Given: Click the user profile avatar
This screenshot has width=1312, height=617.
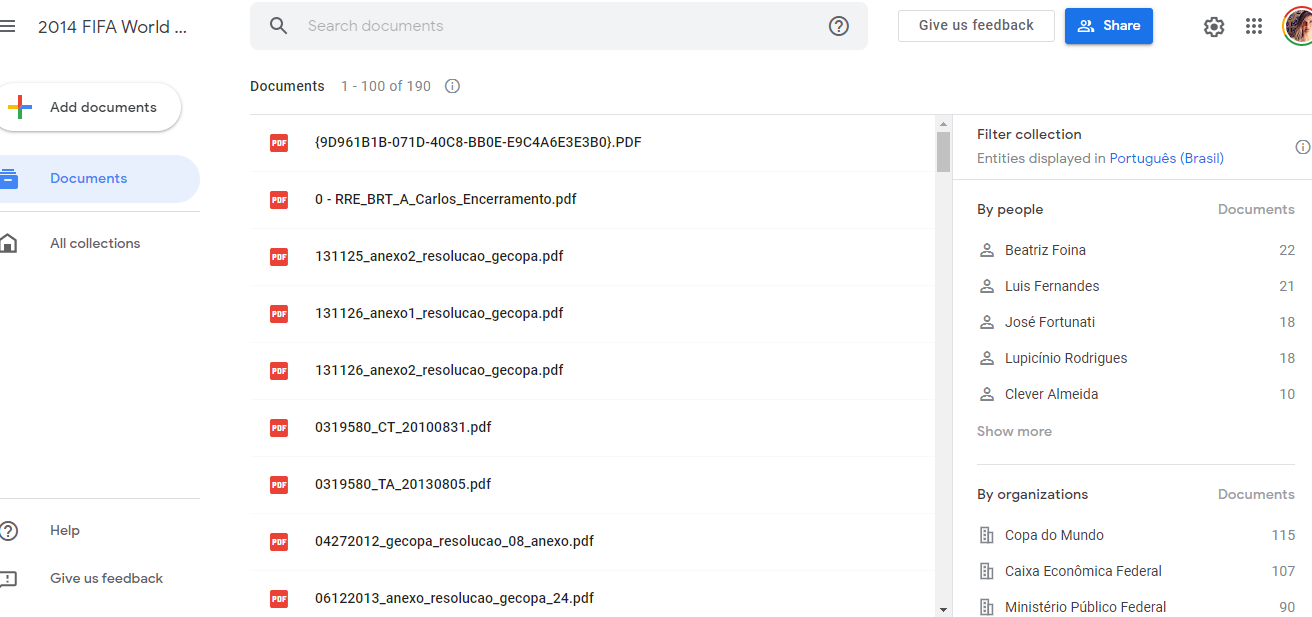Looking at the screenshot, I should click(1298, 27).
